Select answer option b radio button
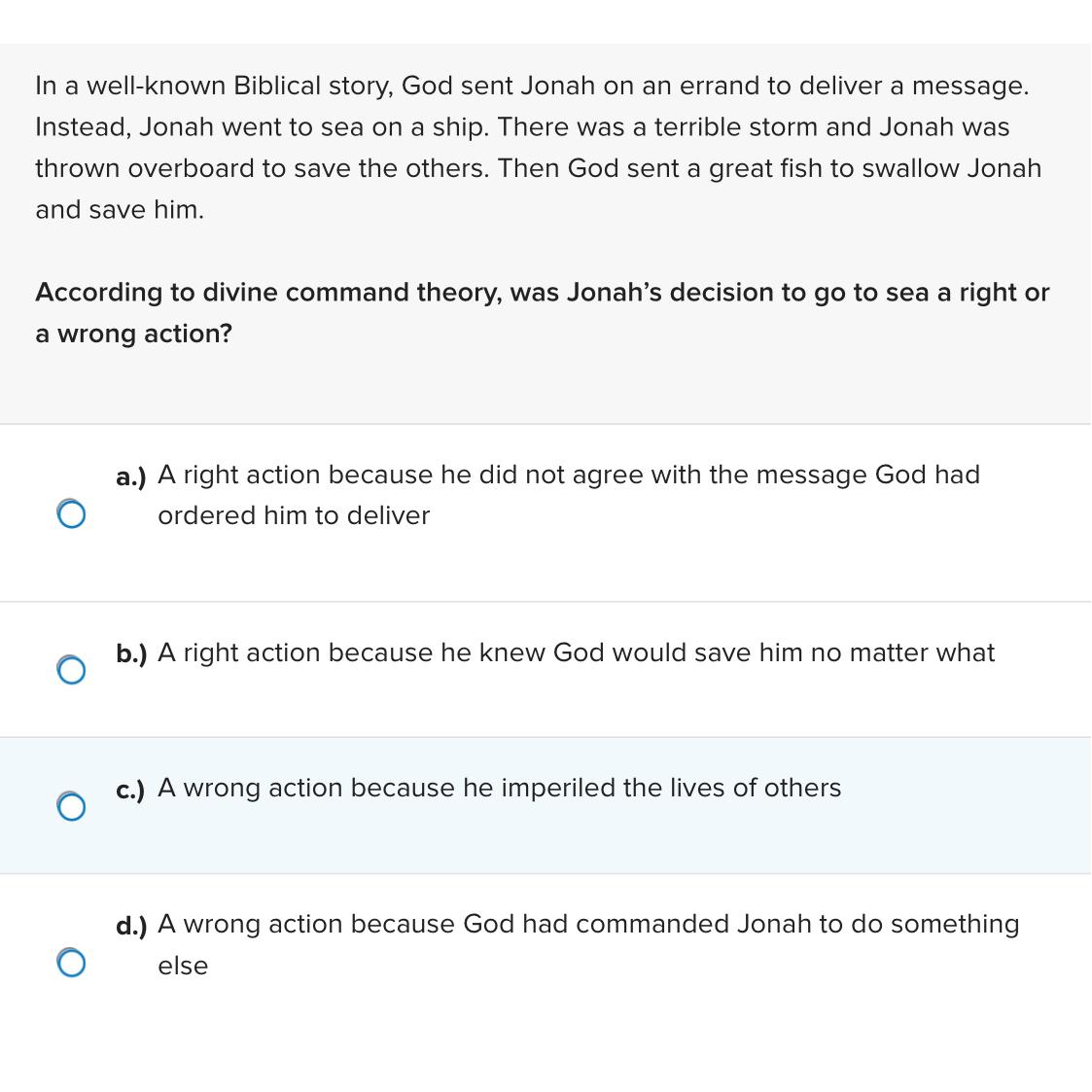The image size is (1092, 1092). coord(72,669)
